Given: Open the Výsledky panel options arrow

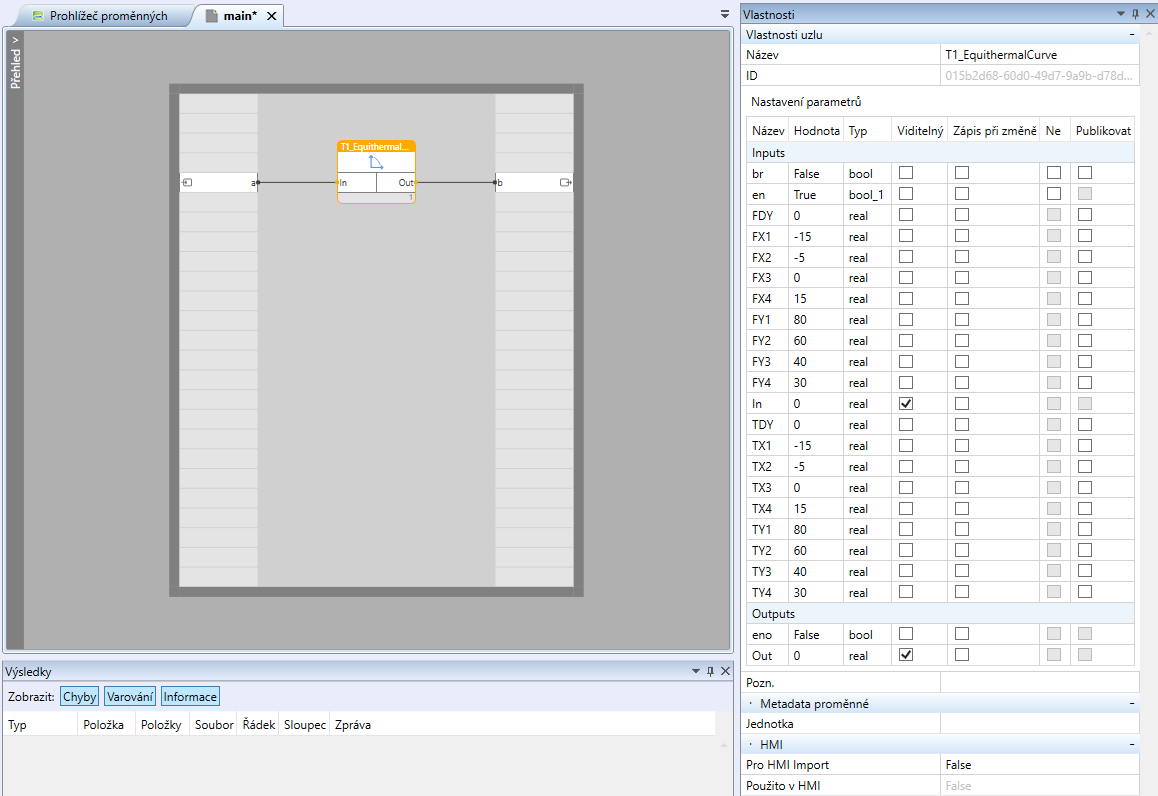Looking at the screenshot, I should pyautogui.click(x=696, y=671).
